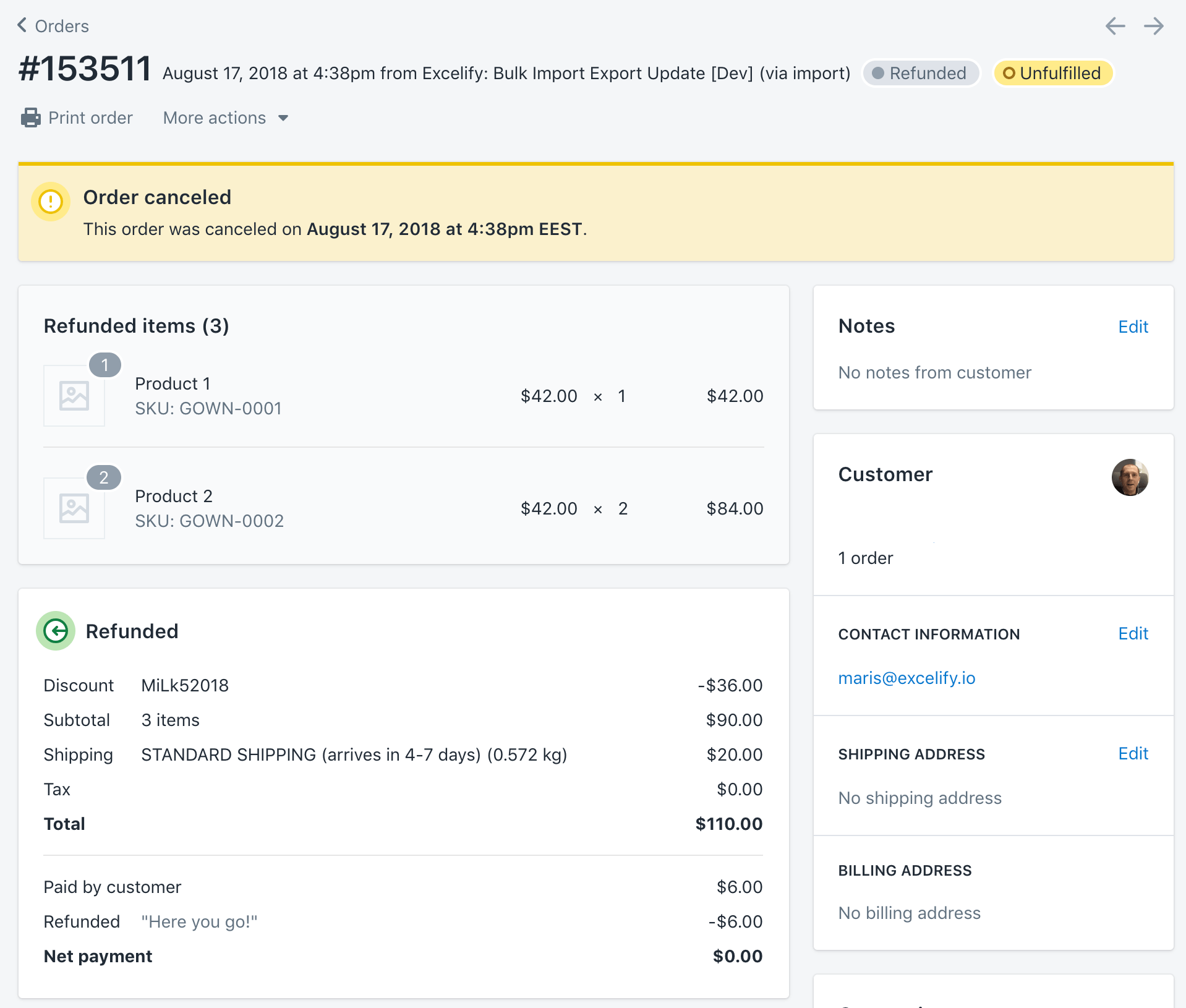The width and height of the screenshot is (1186, 1008).
Task: Click the Product 2 image thumbnail
Action: pyautogui.click(x=74, y=508)
